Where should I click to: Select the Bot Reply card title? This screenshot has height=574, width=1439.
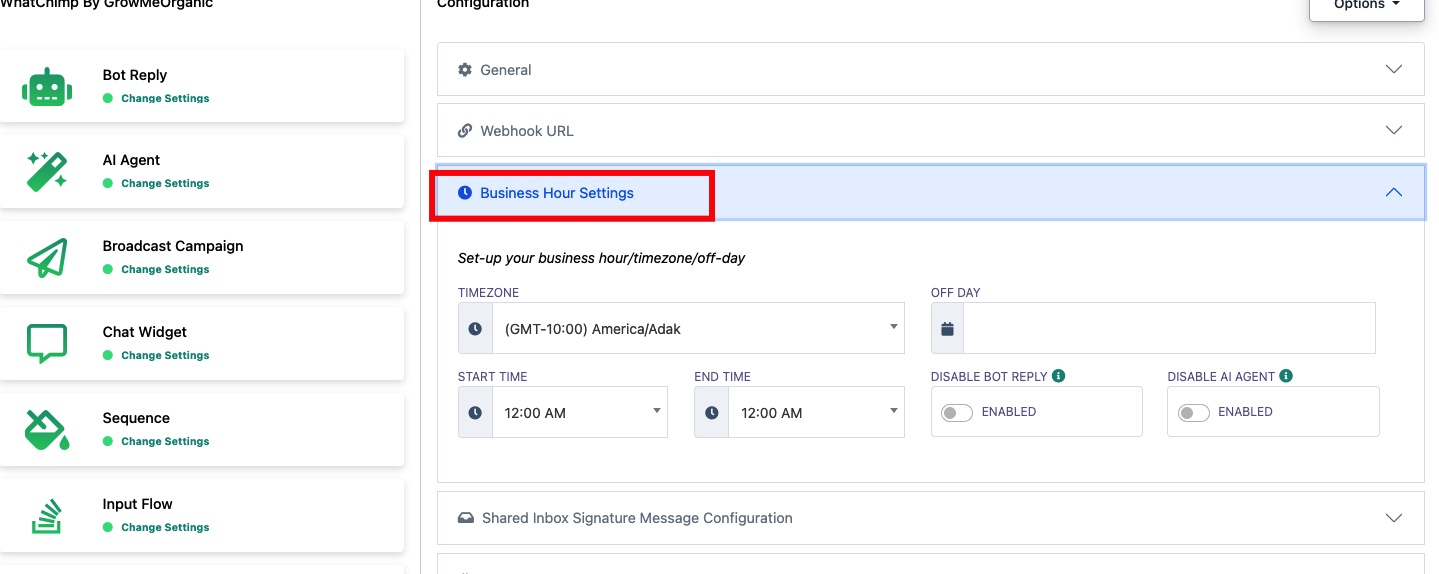(x=135, y=75)
